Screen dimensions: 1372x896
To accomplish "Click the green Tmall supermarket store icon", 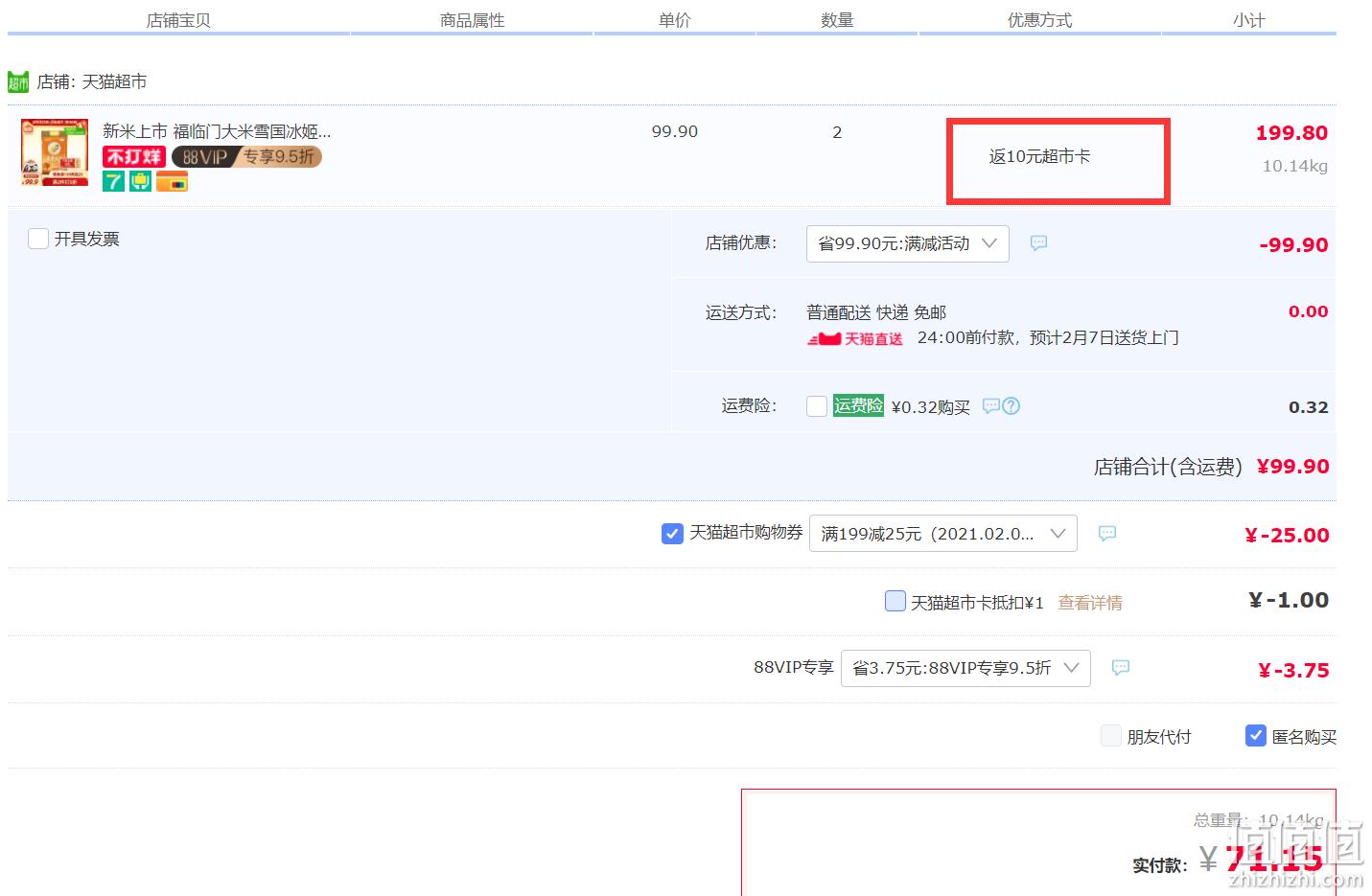I will [17, 82].
